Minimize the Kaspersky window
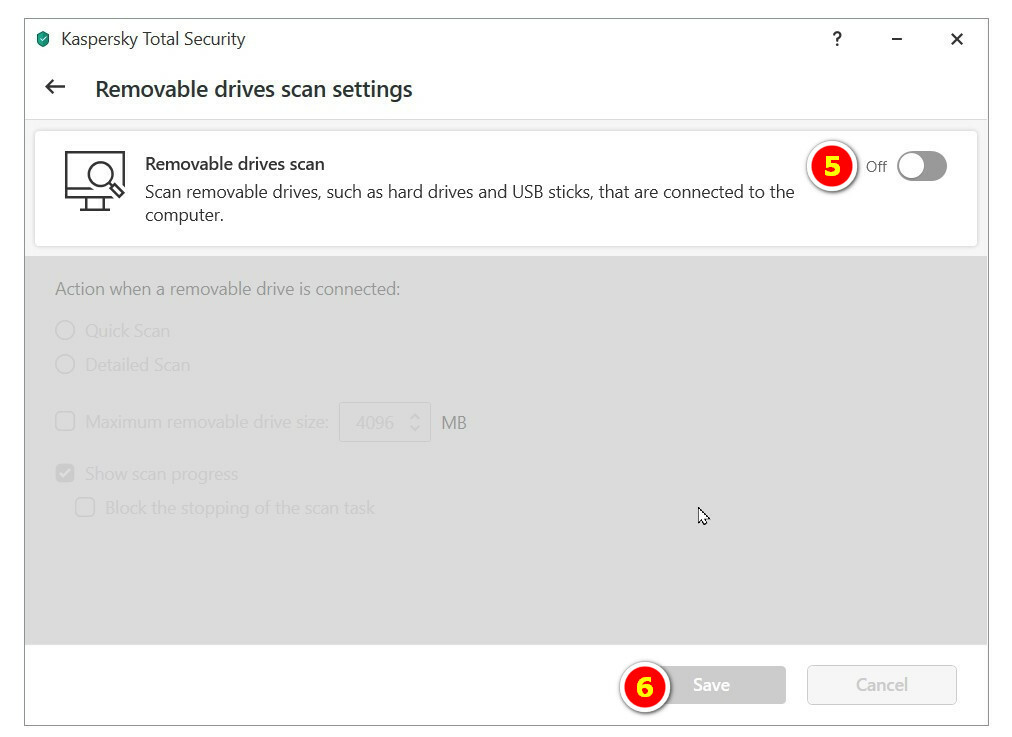 (x=897, y=39)
